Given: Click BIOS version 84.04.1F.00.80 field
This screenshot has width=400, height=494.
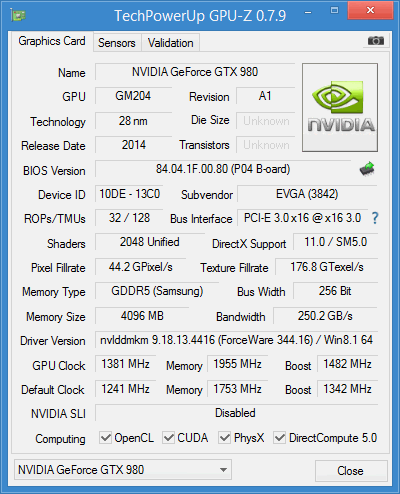Looking at the screenshot, I should (223, 169).
